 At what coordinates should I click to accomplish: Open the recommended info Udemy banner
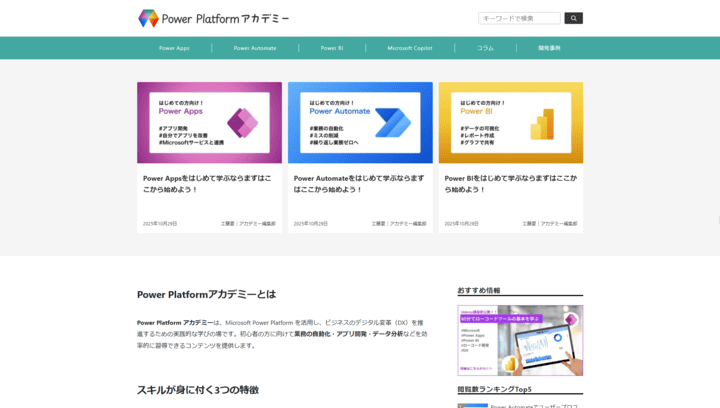[x=520, y=341]
